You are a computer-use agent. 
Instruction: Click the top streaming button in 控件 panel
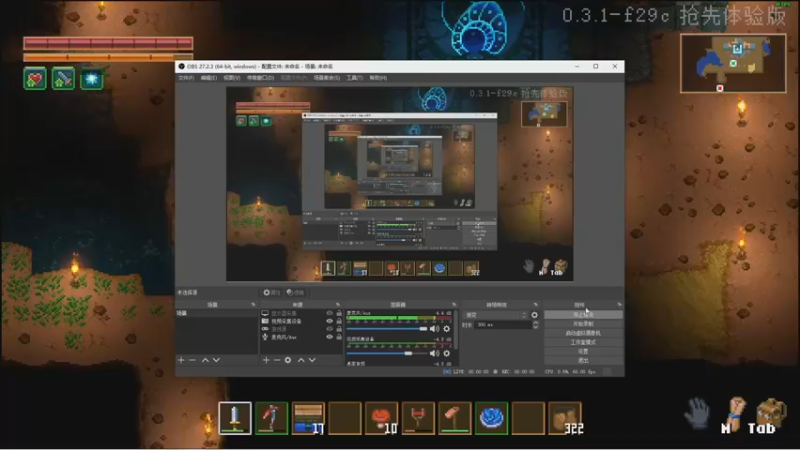click(x=583, y=315)
